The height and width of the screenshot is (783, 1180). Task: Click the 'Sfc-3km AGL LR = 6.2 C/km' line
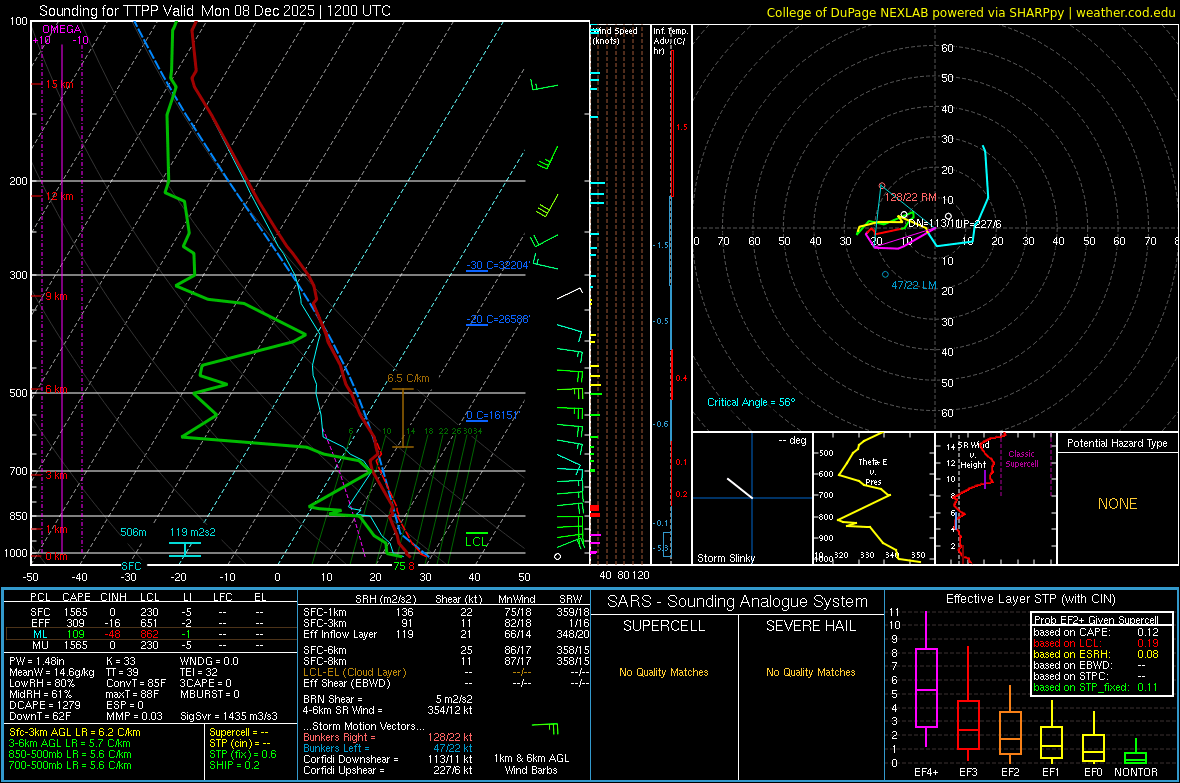tap(75, 732)
